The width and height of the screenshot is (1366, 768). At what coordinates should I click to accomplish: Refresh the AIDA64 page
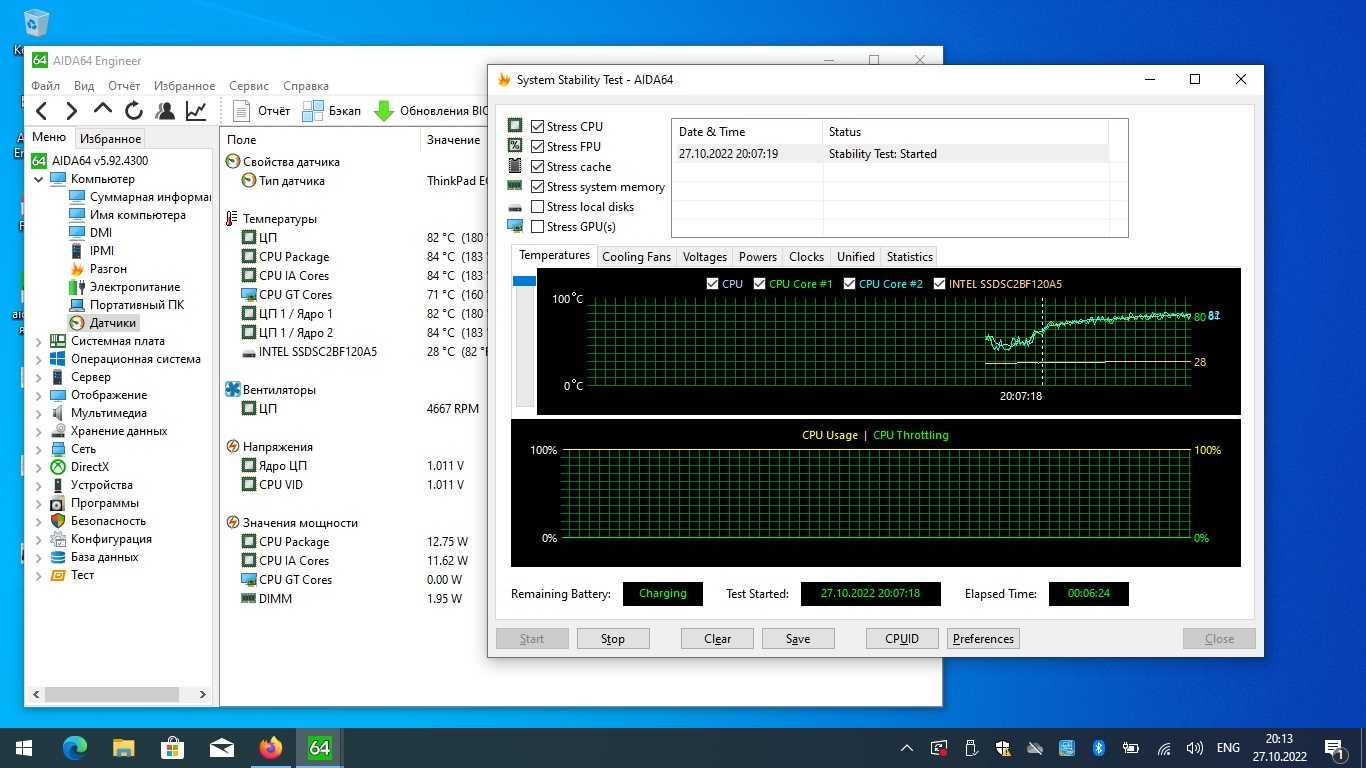point(134,111)
